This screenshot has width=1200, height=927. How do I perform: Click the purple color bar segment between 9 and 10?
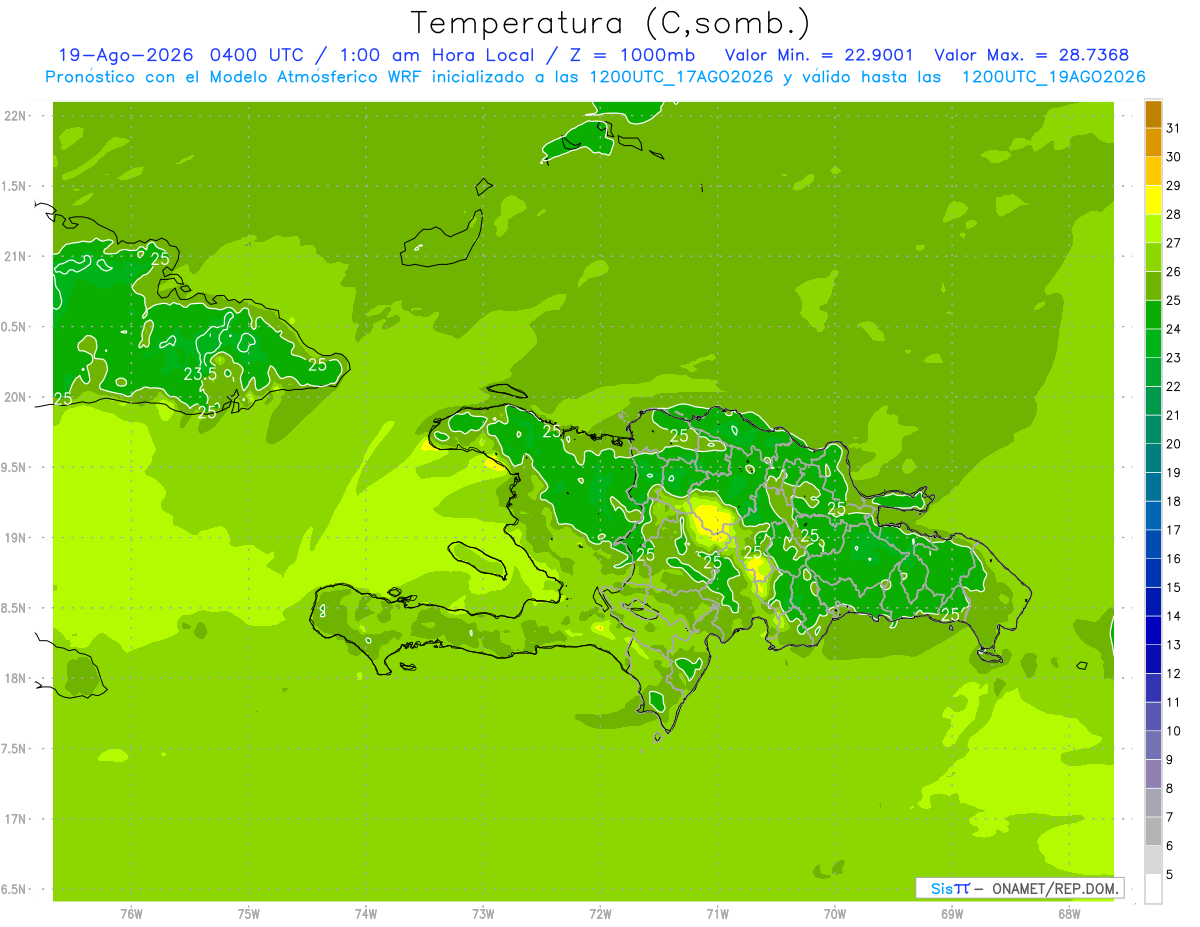(x=1153, y=745)
